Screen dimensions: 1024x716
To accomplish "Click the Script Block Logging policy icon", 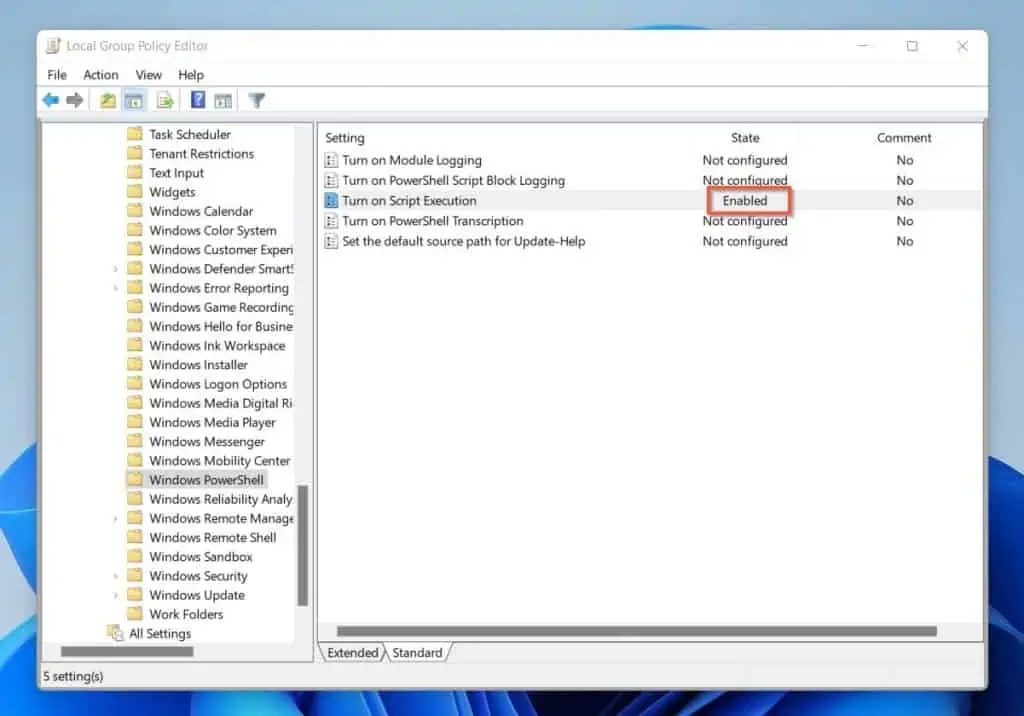I will point(332,180).
